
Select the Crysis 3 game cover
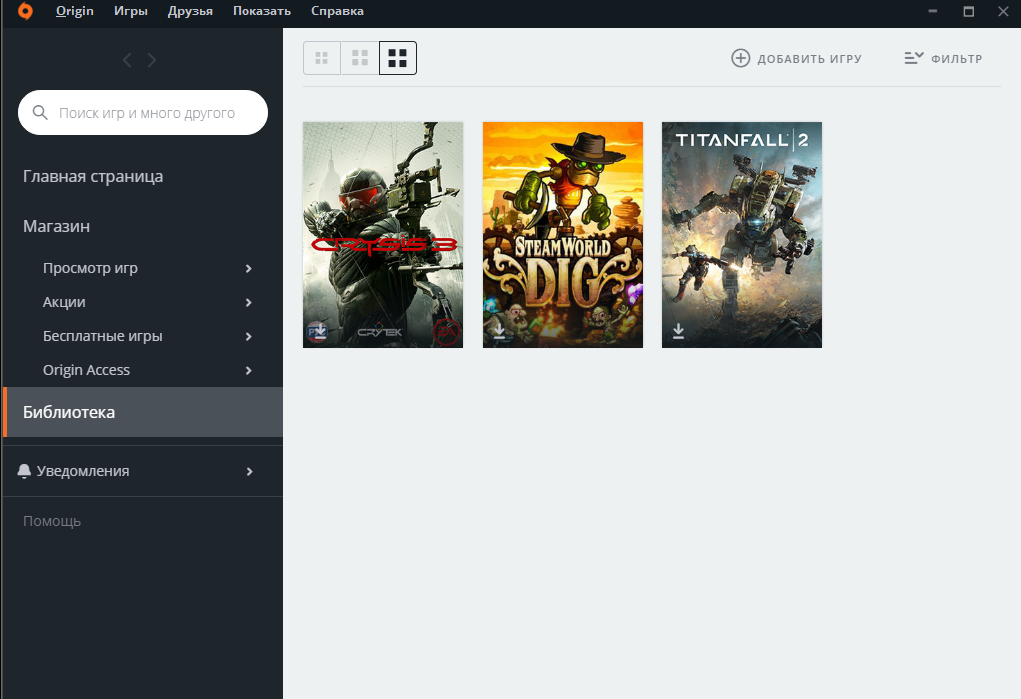[383, 235]
